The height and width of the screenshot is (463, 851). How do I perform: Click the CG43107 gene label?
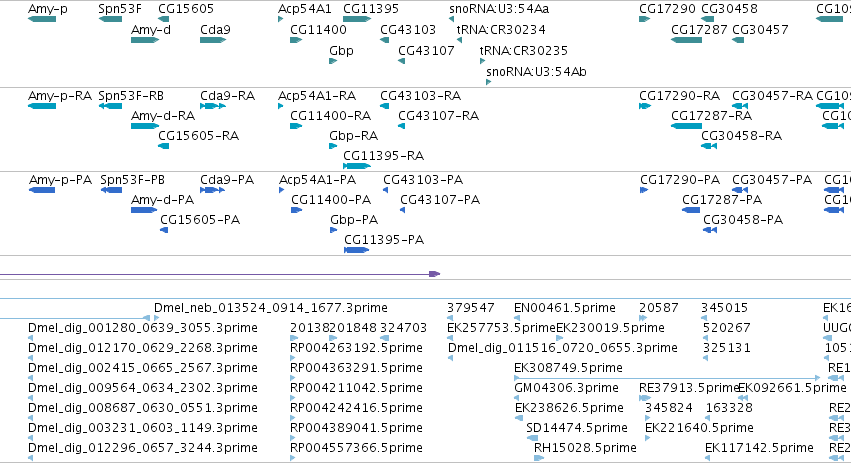tap(426, 51)
